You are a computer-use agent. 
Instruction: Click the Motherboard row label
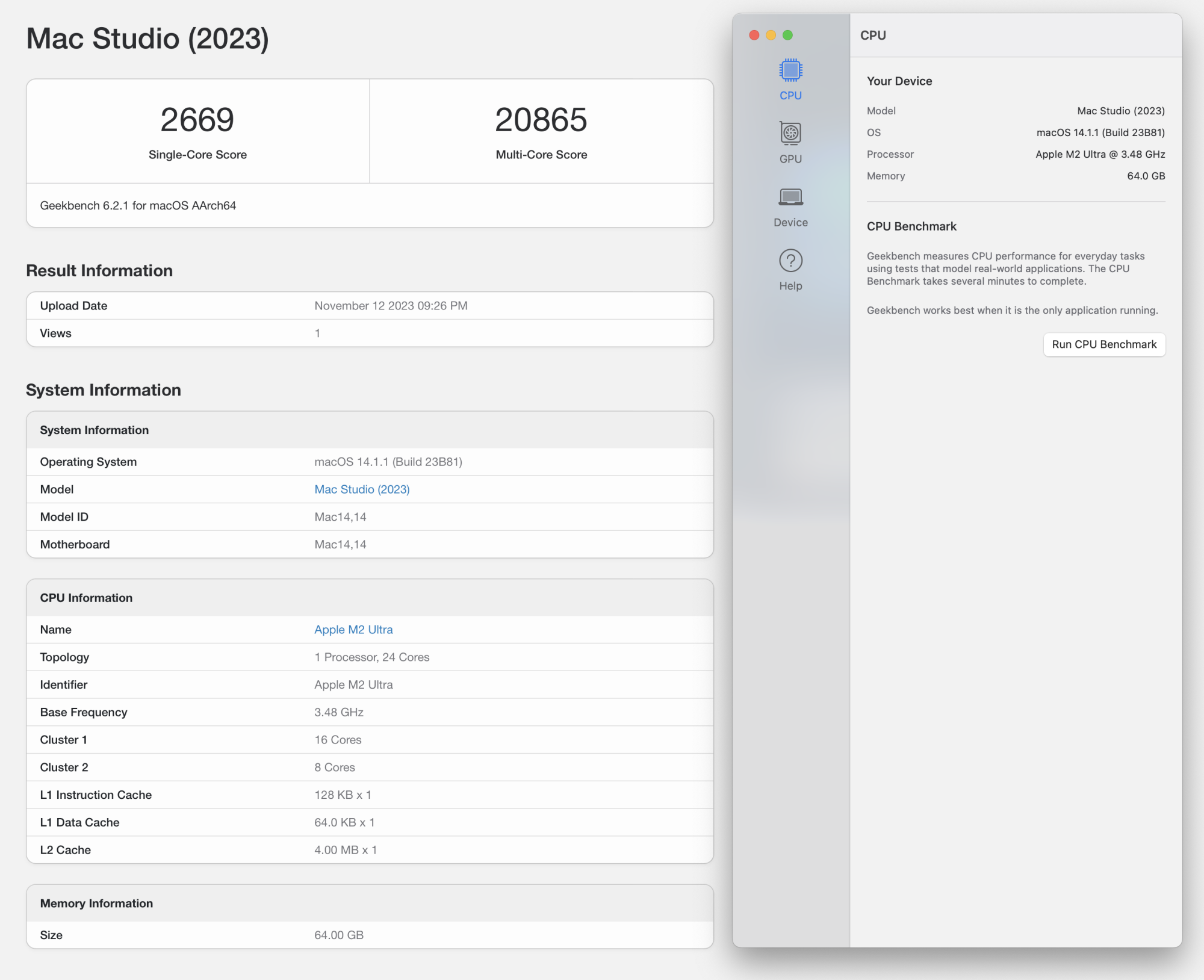point(75,545)
